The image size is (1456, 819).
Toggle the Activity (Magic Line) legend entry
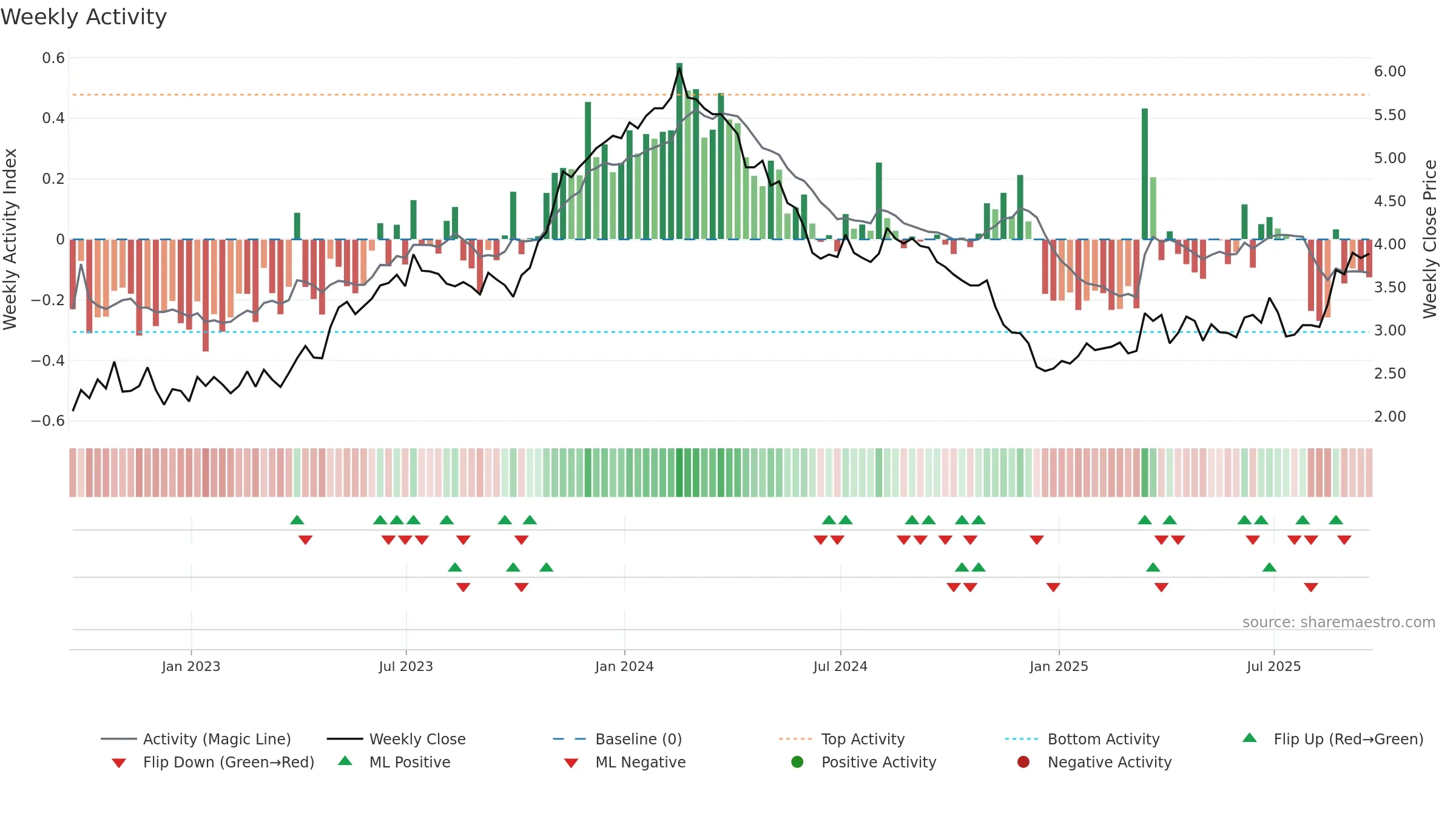tap(196, 739)
